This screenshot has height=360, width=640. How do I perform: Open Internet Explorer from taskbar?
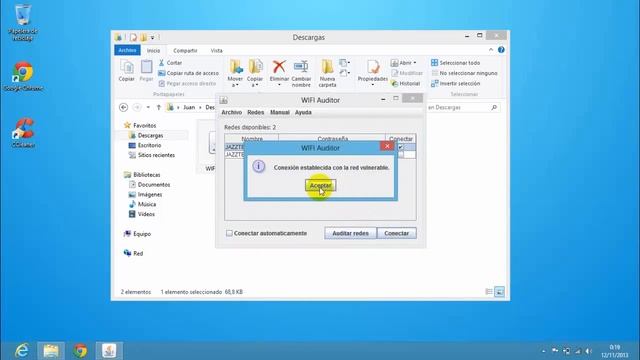click(x=22, y=351)
